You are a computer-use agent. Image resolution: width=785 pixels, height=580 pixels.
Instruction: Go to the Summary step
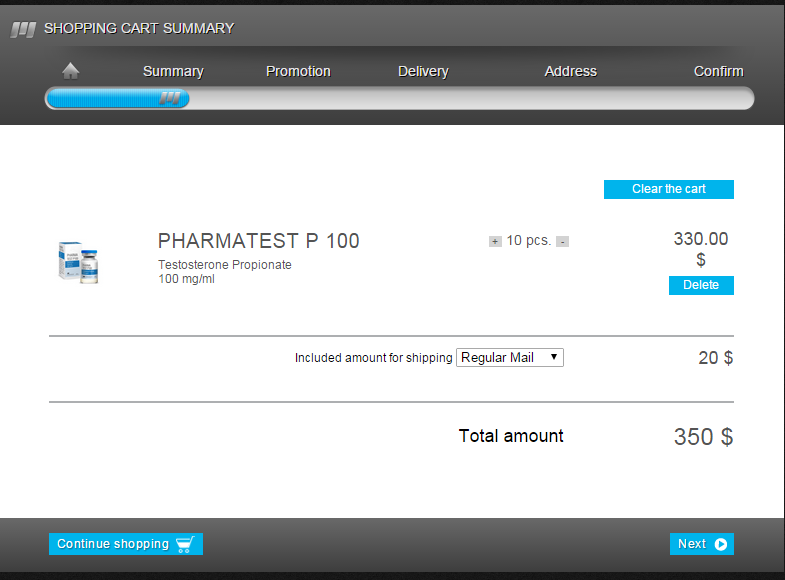173,71
